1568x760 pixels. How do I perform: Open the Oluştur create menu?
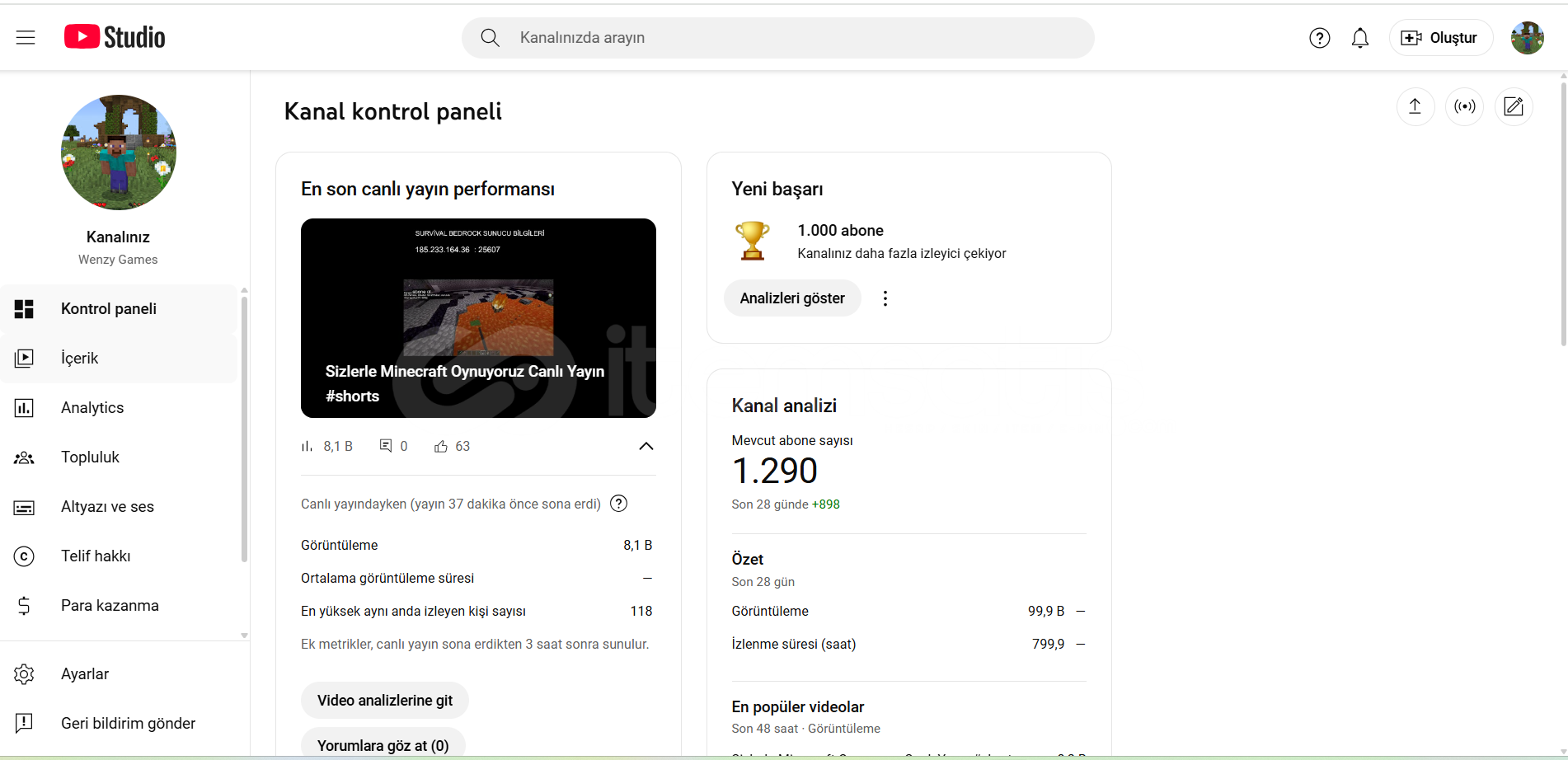point(1440,38)
